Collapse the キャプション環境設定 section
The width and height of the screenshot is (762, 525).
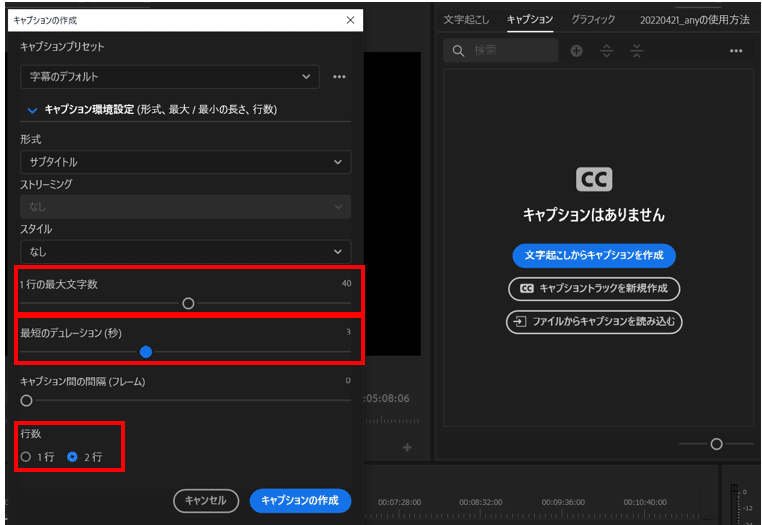coord(33,110)
